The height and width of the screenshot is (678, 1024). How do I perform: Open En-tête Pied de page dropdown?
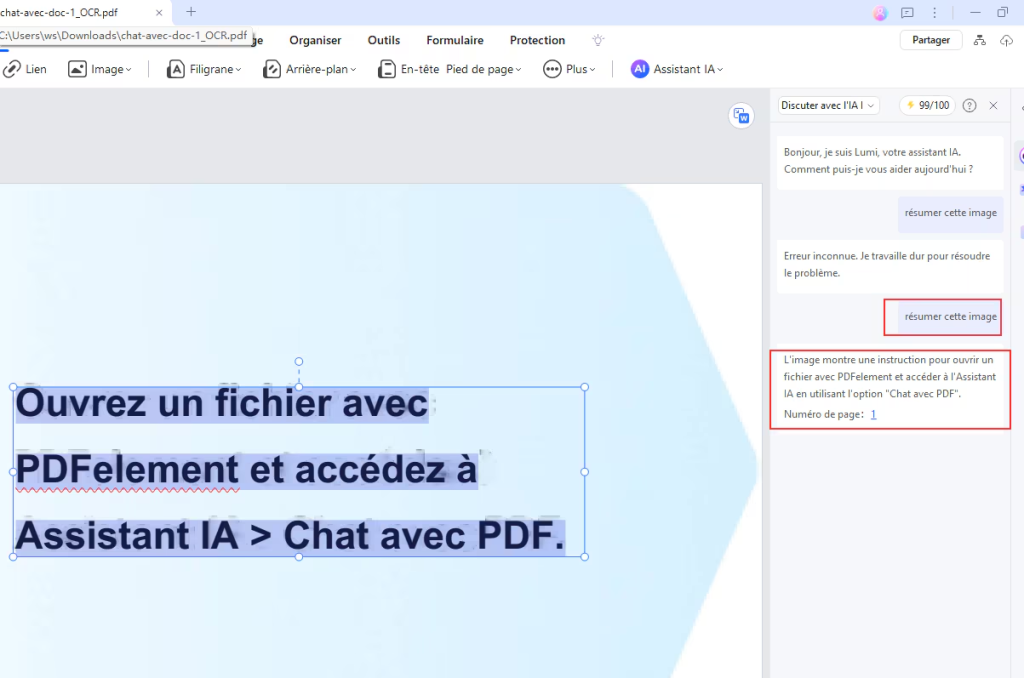coord(450,69)
